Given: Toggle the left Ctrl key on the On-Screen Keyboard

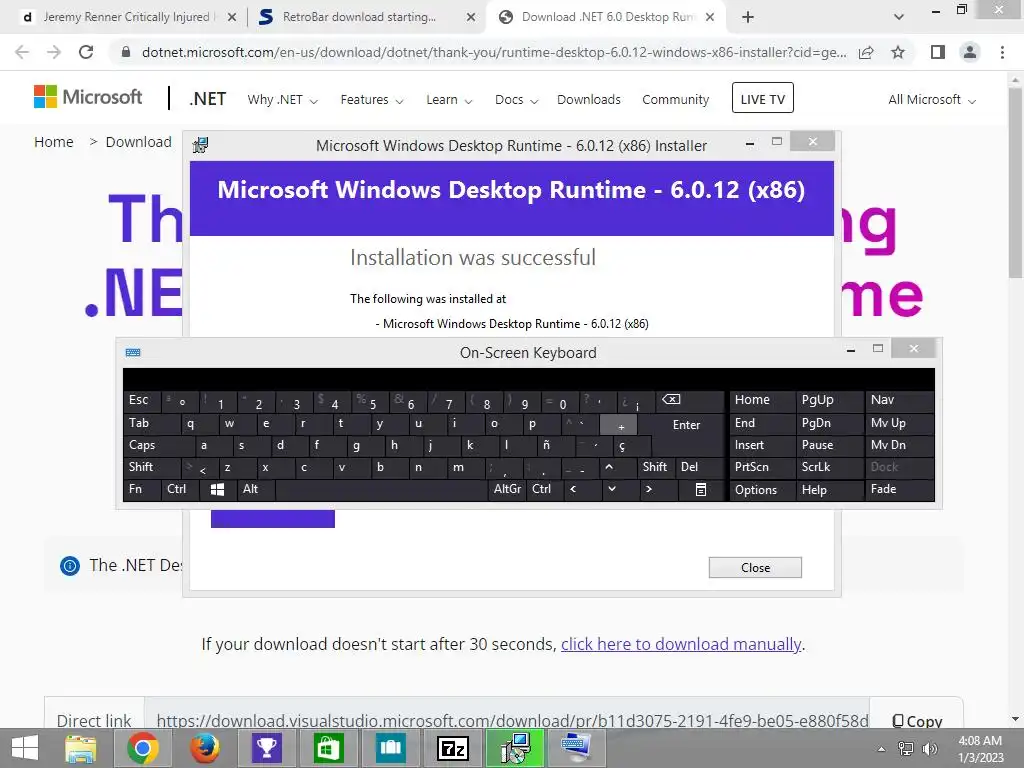Looking at the screenshot, I should pyautogui.click(x=180, y=489).
